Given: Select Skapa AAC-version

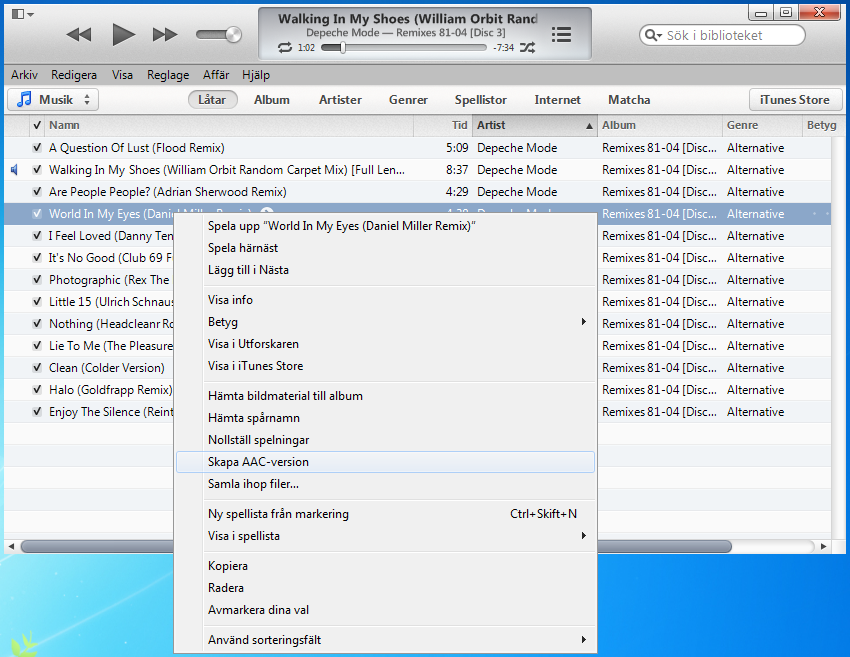Looking at the screenshot, I should (x=385, y=462).
